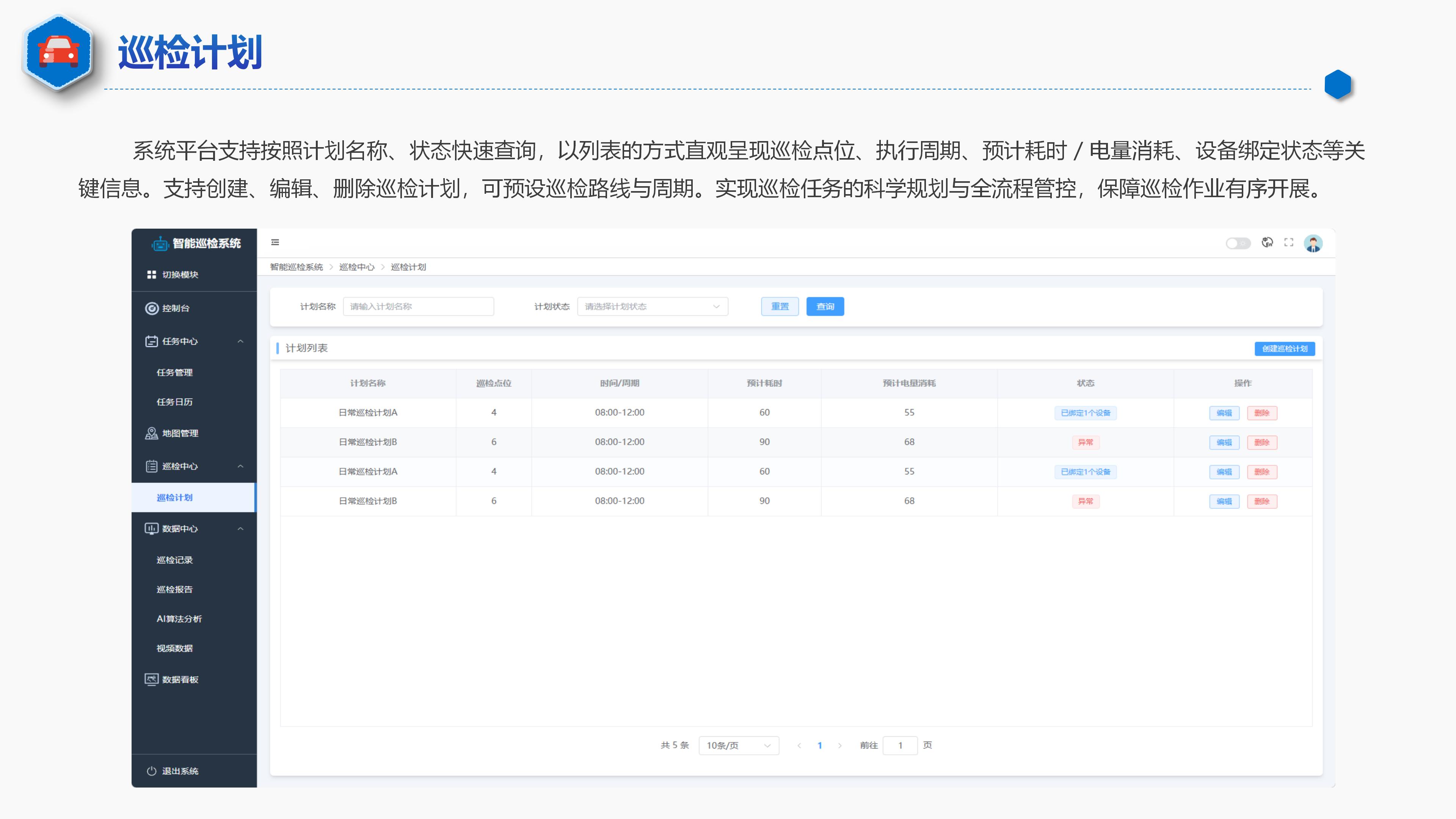Click the 切换模块 grid icon
The image size is (1456, 819).
(x=152, y=275)
